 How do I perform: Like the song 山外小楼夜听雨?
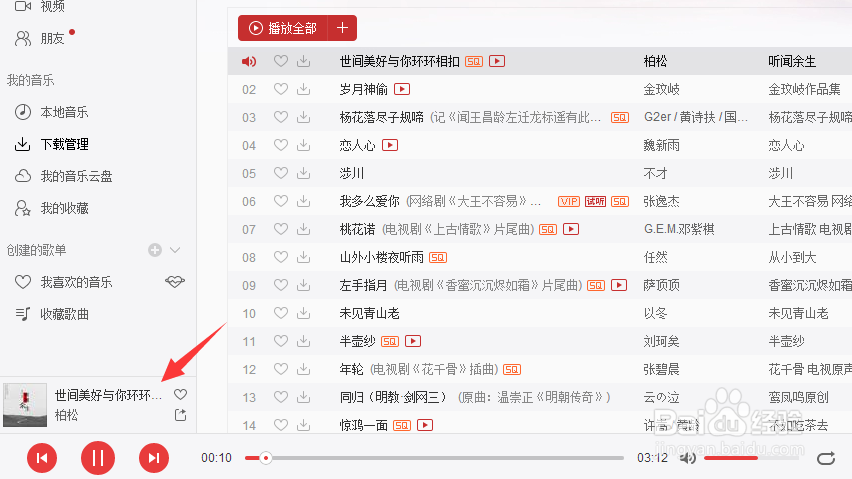(x=280, y=257)
